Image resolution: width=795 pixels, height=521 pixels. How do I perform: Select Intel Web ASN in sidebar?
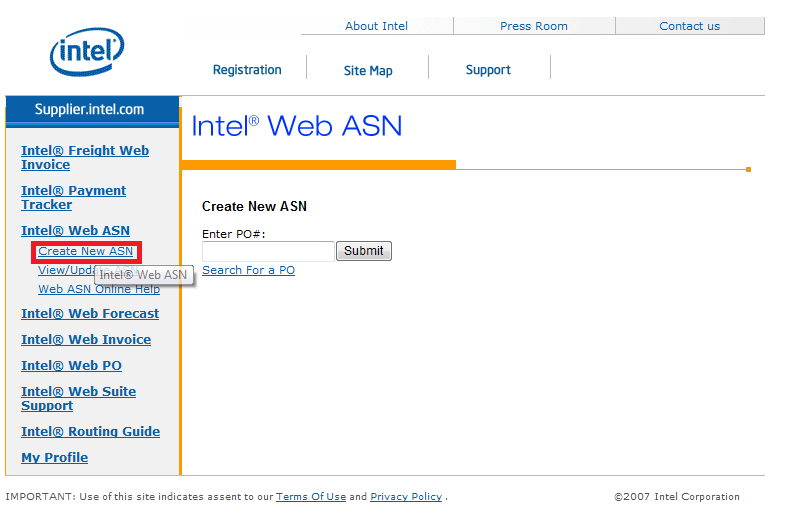75,231
